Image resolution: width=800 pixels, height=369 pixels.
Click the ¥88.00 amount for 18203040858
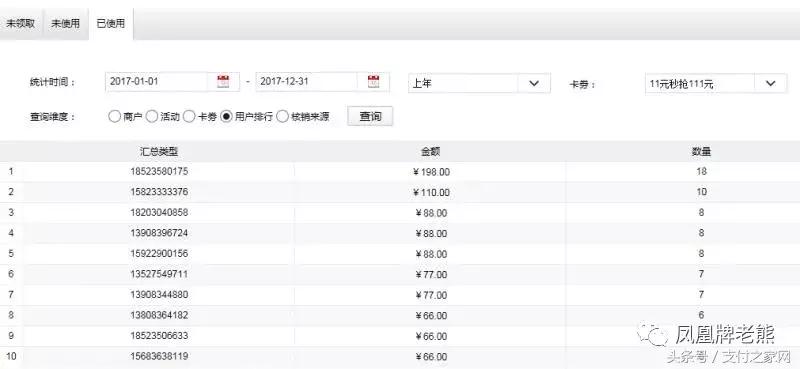coord(431,213)
